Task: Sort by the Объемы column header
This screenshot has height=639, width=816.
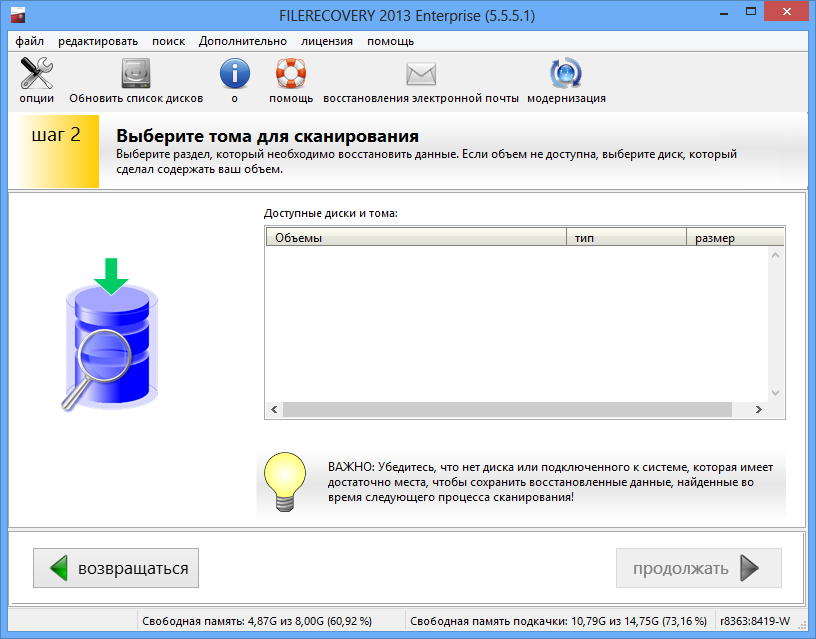Action: click(416, 238)
